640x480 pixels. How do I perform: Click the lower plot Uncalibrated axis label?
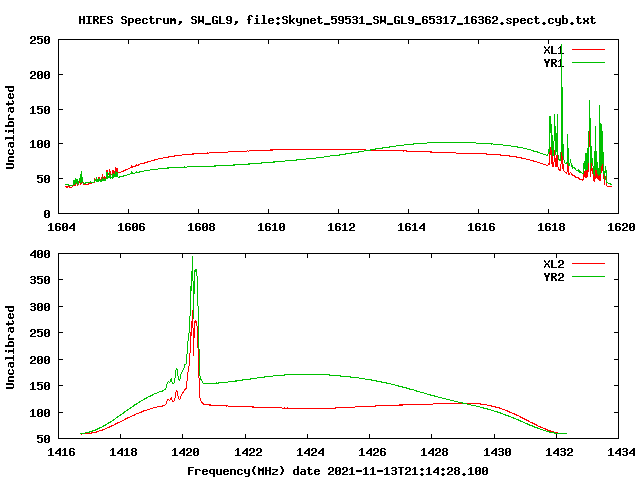click(x=10, y=347)
